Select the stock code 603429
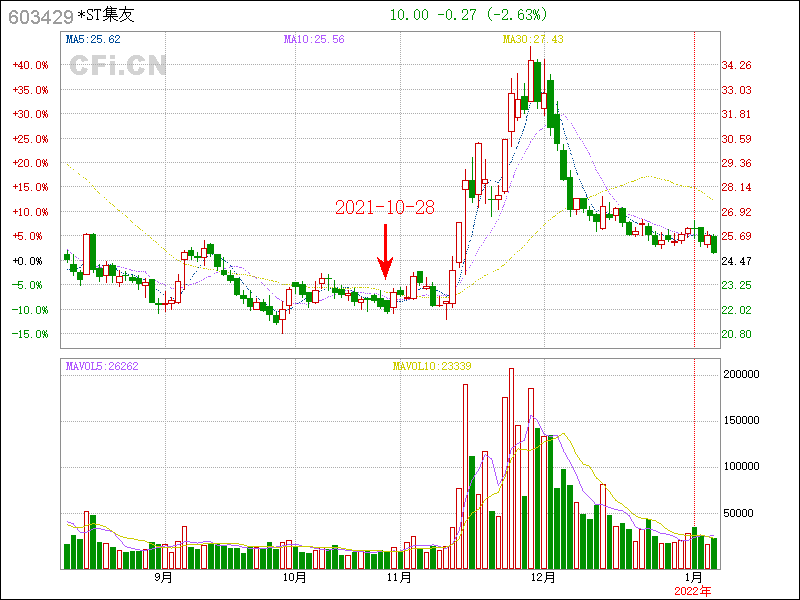Screen dimensions: 800x600 (x=37, y=15)
